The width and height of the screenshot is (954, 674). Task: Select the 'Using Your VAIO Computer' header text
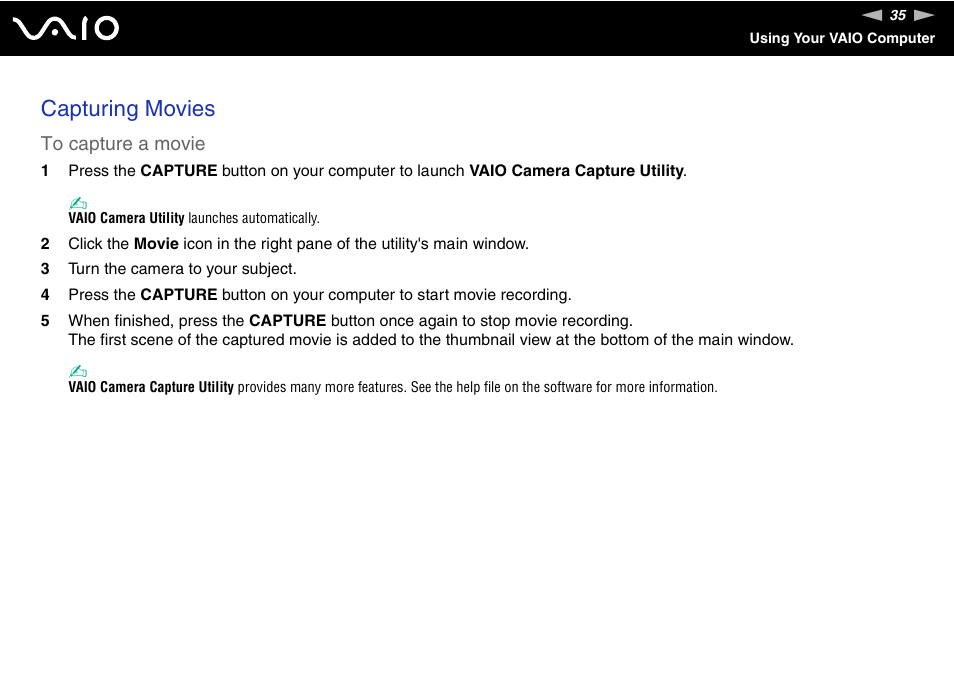[x=841, y=38]
